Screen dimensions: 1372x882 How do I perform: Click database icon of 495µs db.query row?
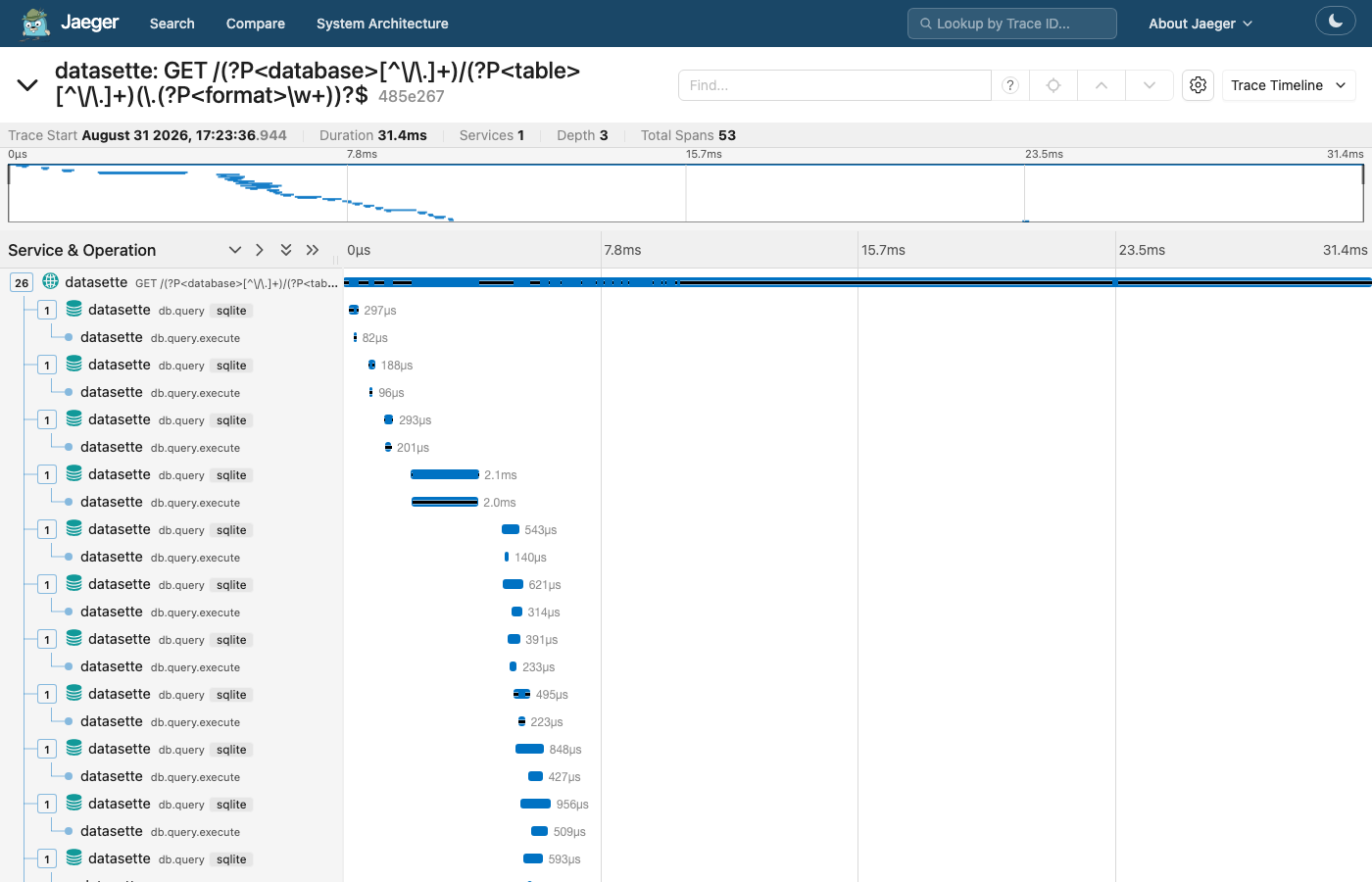click(74, 693)
